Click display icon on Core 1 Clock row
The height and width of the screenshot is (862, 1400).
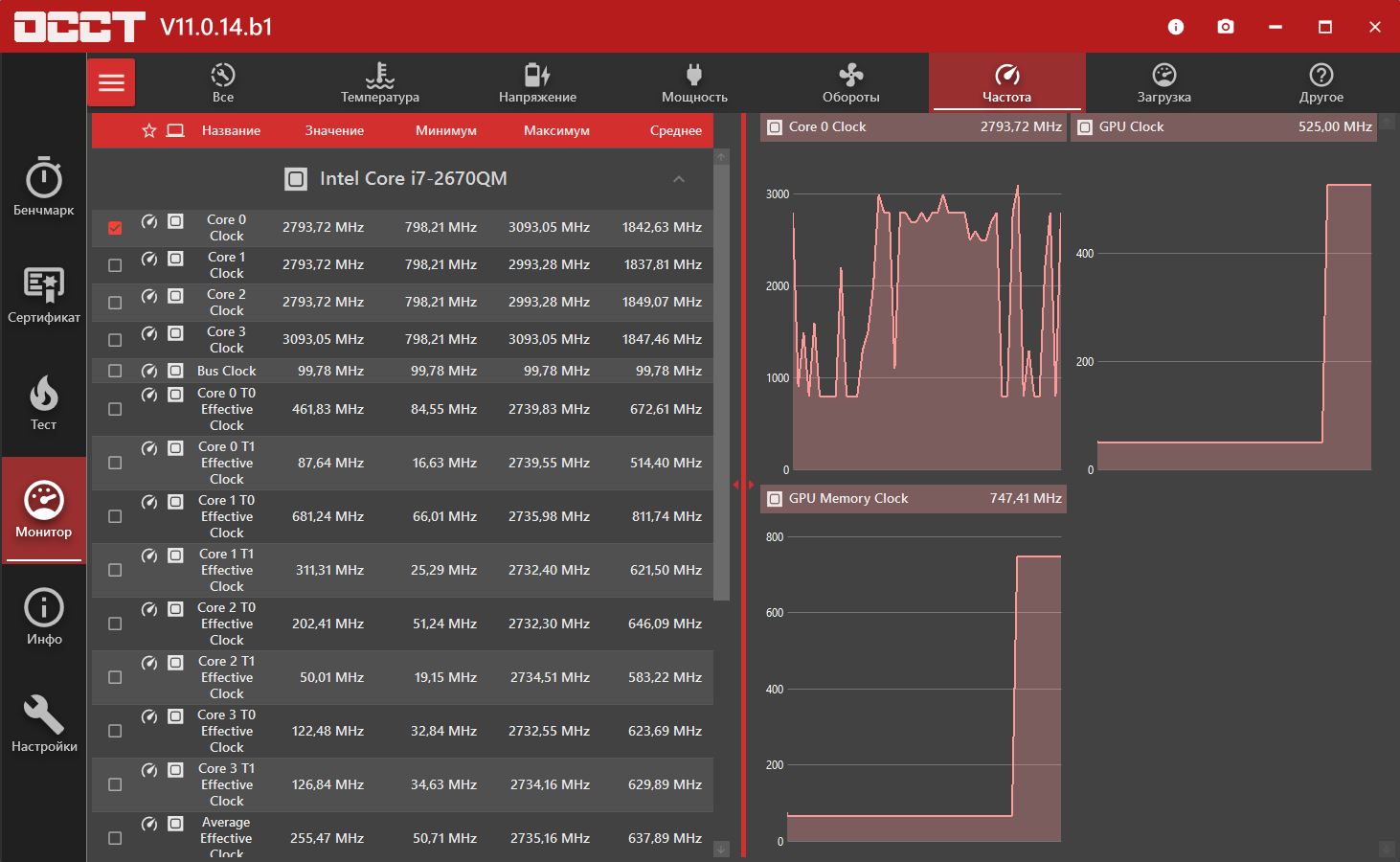(x=175, y=259)
